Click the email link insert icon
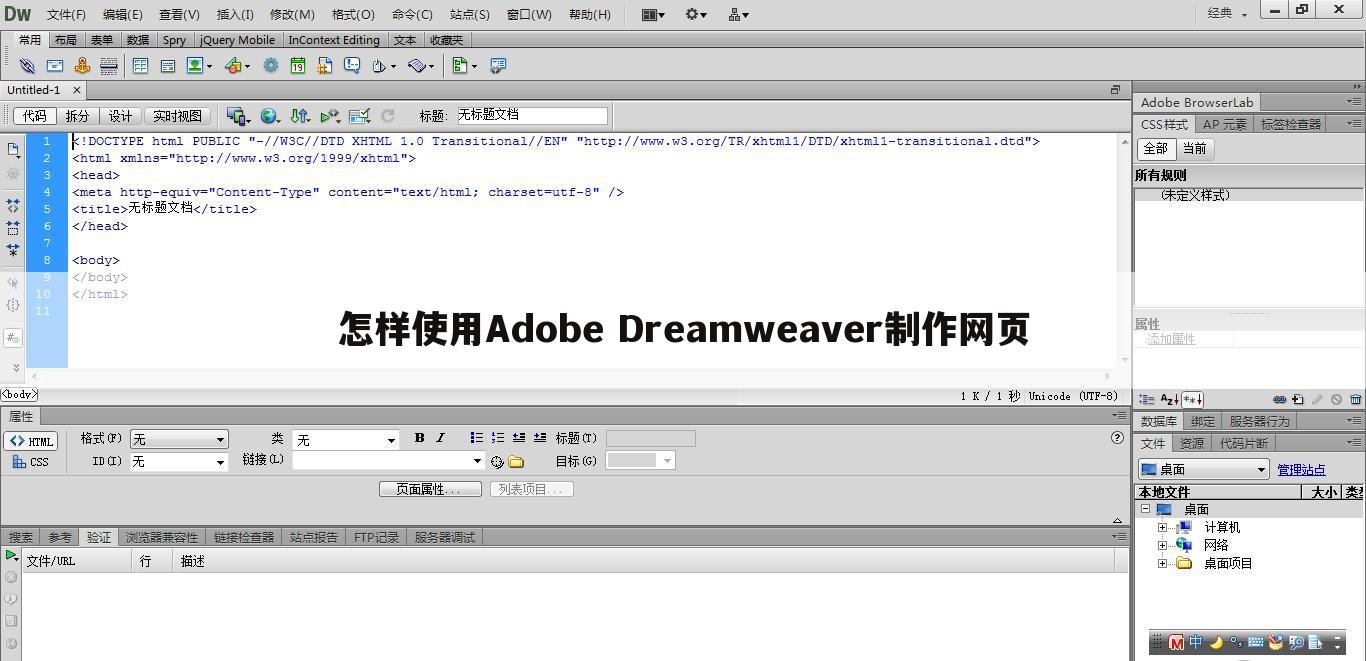The height and width of the screenshot is (661, 1366). 55,65
